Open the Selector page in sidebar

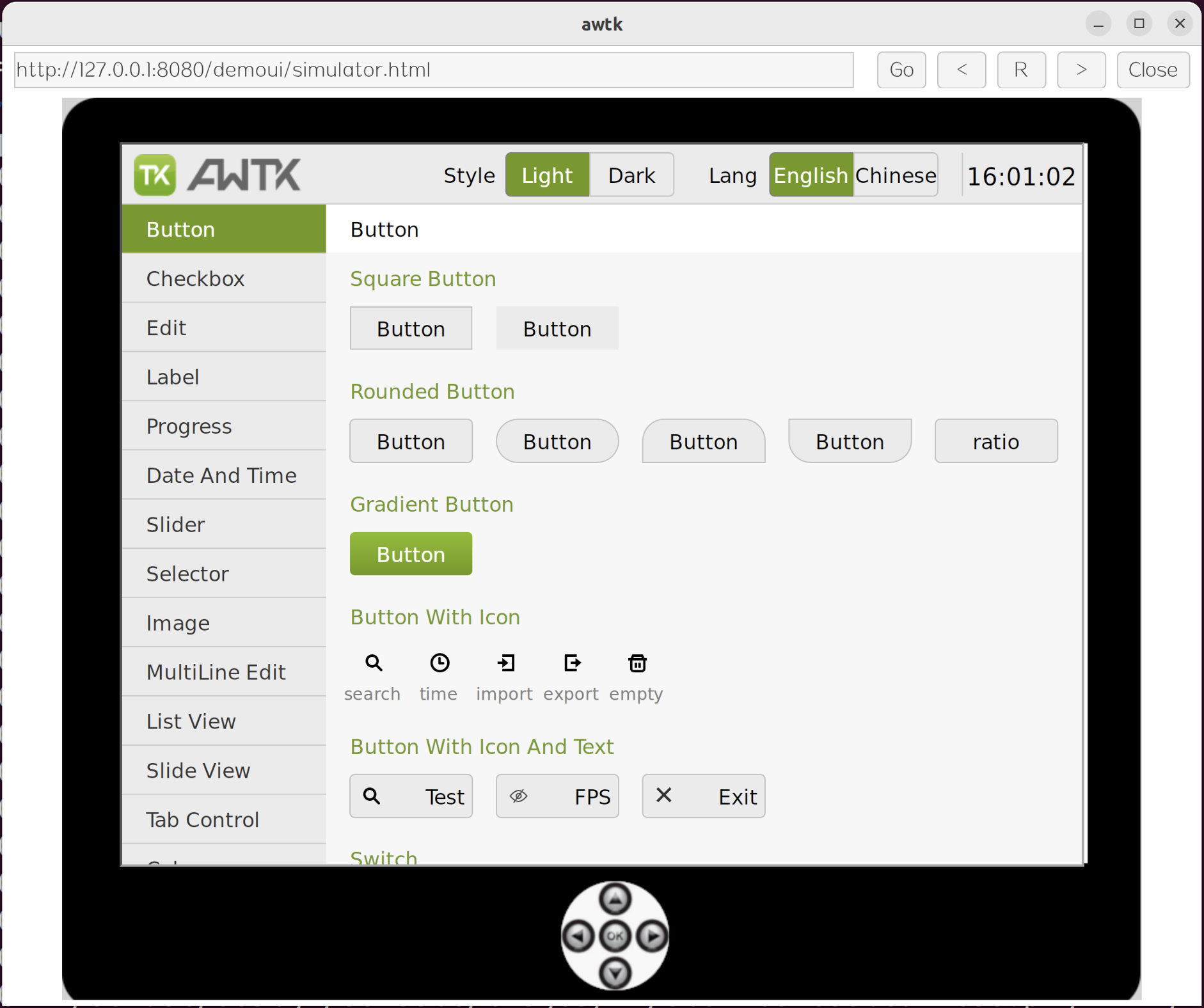[x=224, y=574]
